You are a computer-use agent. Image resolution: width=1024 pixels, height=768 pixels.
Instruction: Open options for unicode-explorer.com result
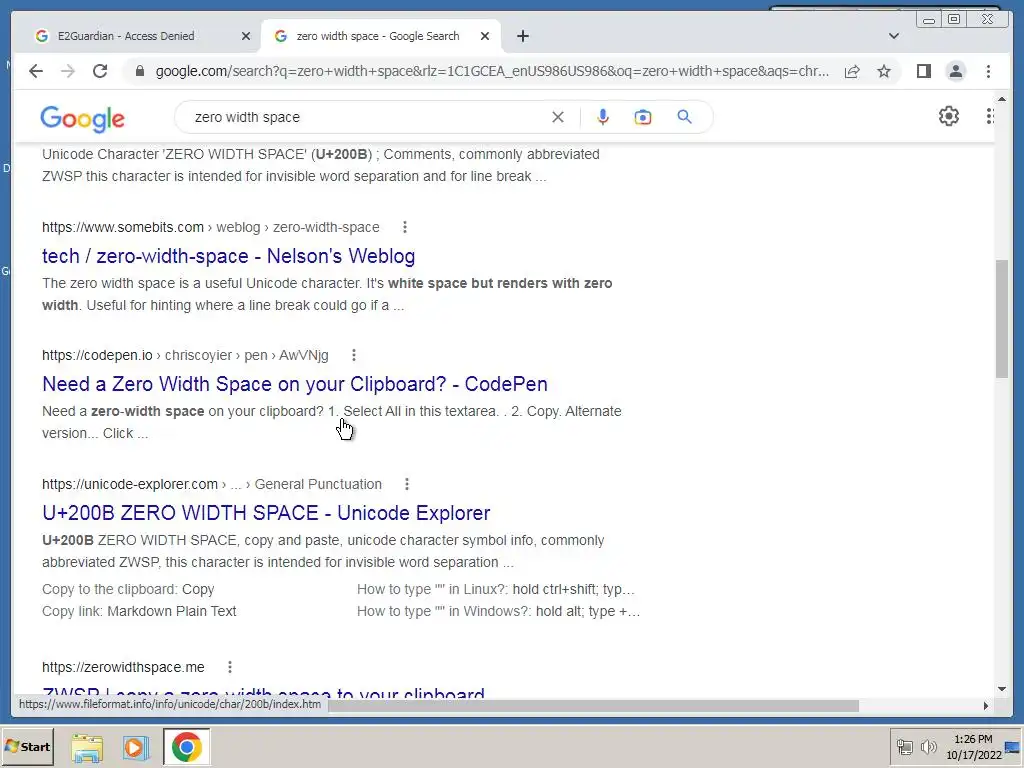click(x=407, y=485)
